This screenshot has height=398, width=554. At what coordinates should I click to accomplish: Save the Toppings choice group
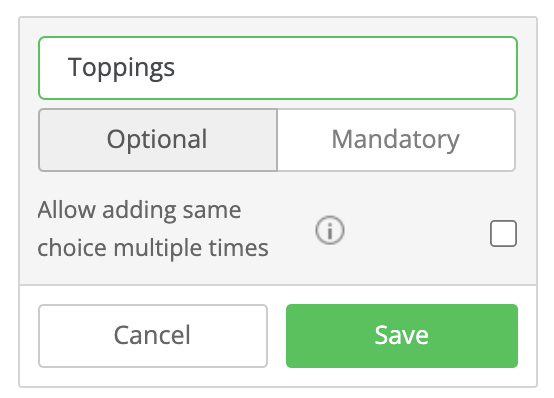pos(402,336)
